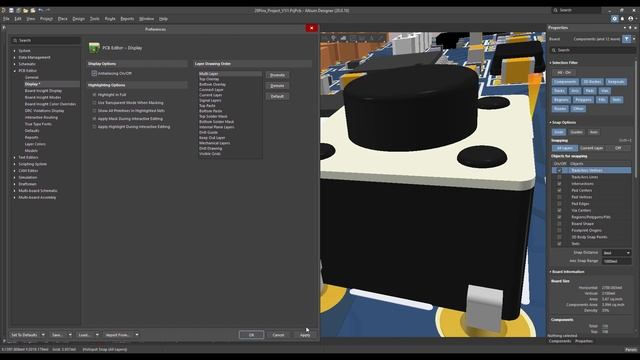This screenshot has width=640, height=360.
Task: Collapse the Board Information section
Action: coord(551,272)
